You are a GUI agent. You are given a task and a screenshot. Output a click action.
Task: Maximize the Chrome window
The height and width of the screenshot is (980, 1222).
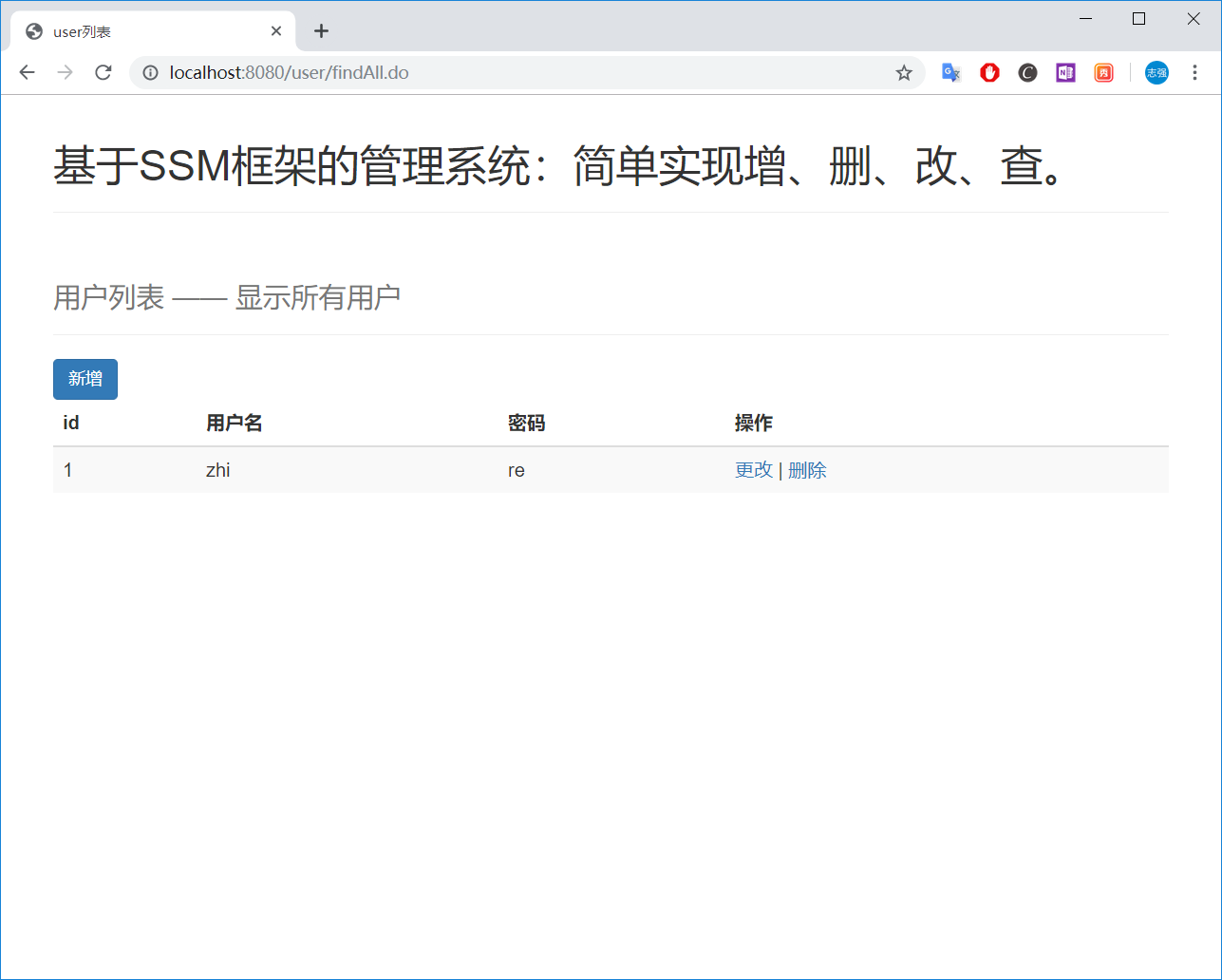coord(1139,19)
